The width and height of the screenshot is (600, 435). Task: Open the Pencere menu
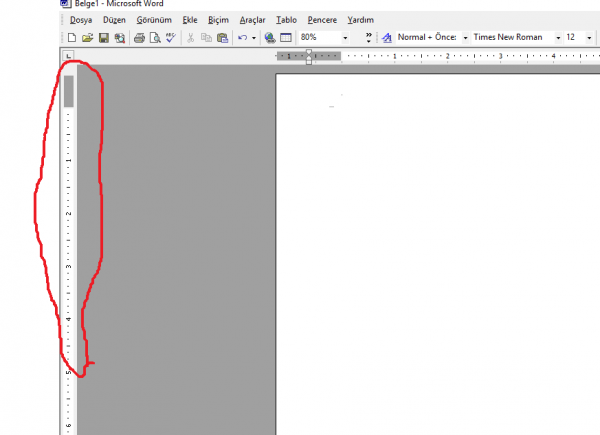pyautogui.click(x=322, y=20)
